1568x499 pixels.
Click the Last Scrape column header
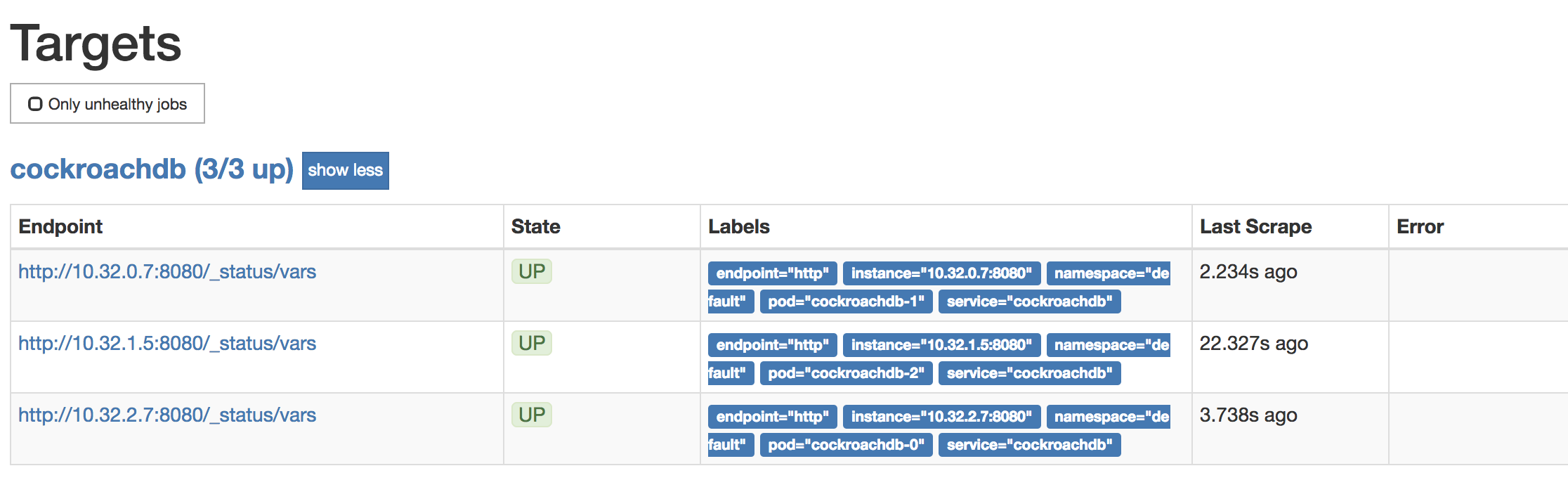(1255, 226)
